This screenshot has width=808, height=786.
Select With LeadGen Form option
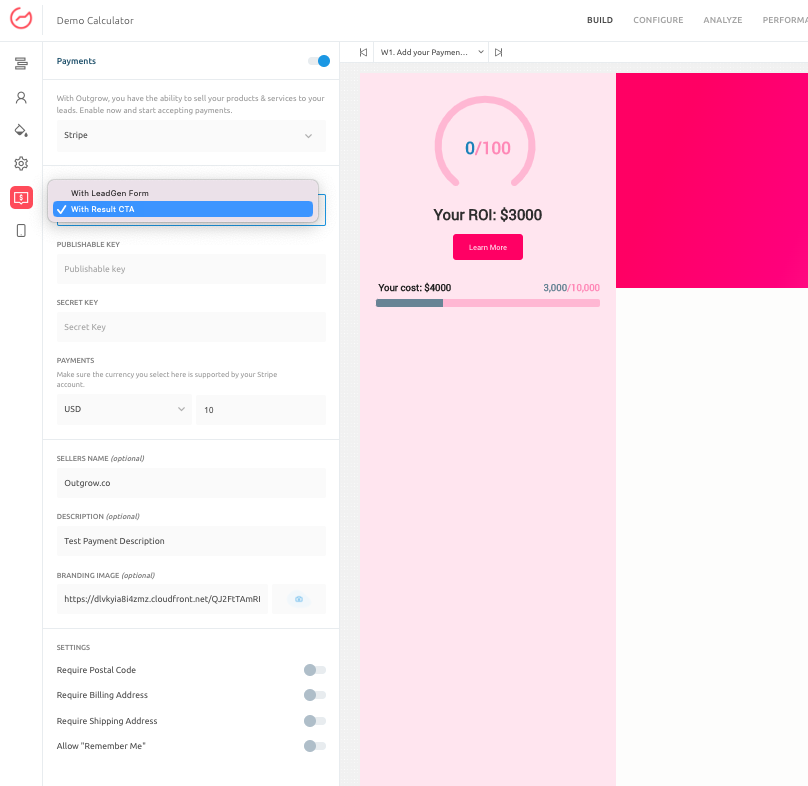(x=110, y=193)
